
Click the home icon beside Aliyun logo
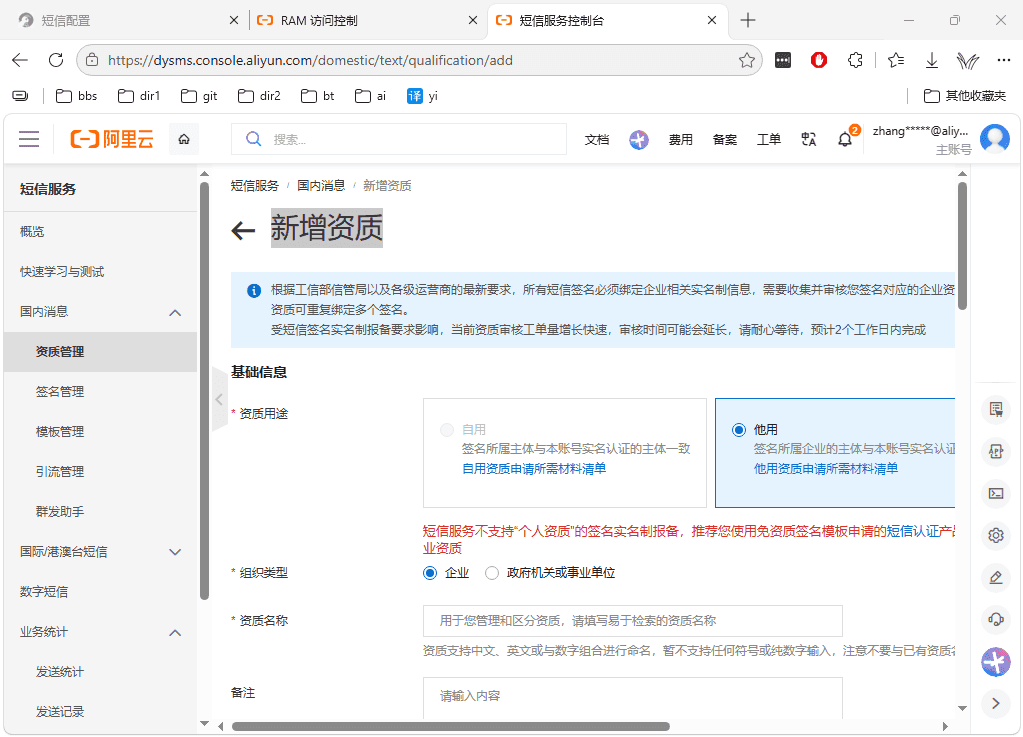(x=184, y=139)
